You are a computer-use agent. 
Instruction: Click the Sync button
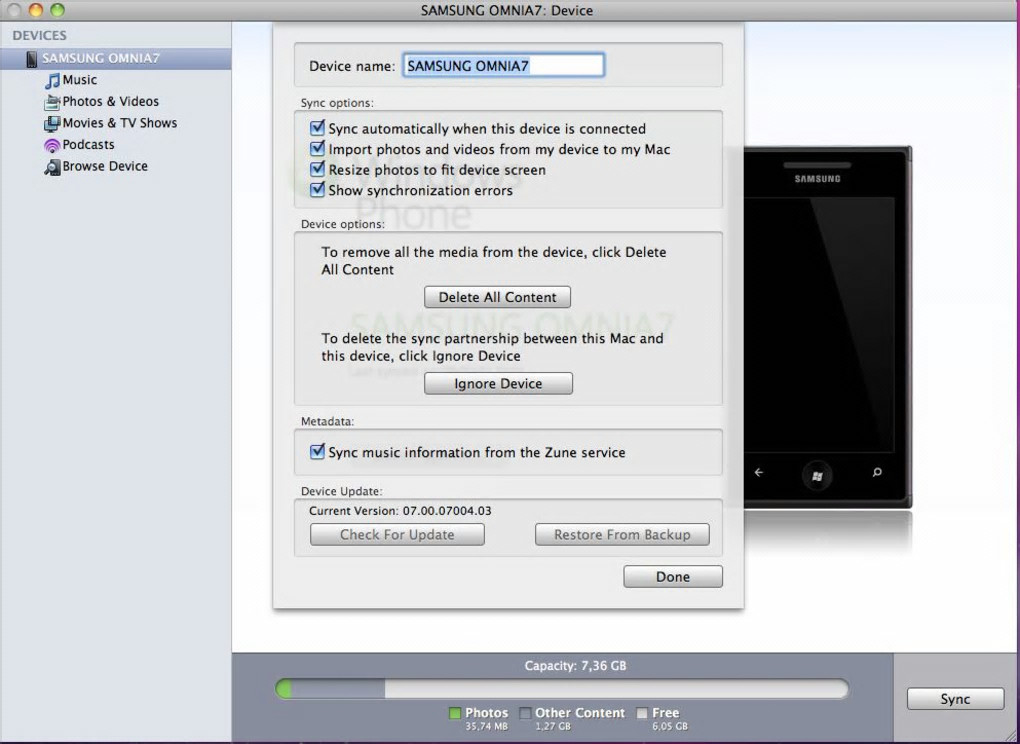pos(955,699)
